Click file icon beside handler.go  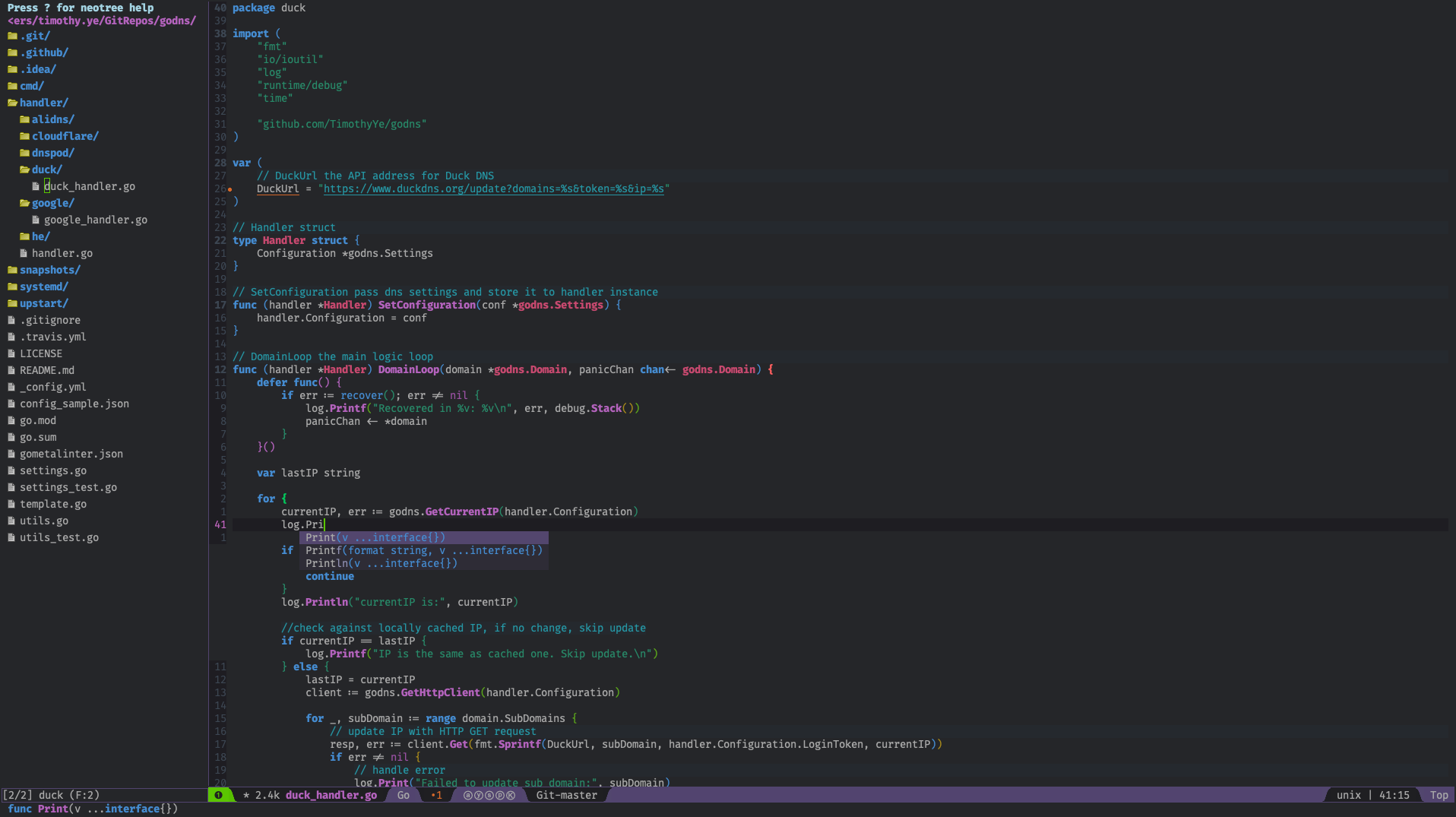pyautogui.click(x=24, y=253)
